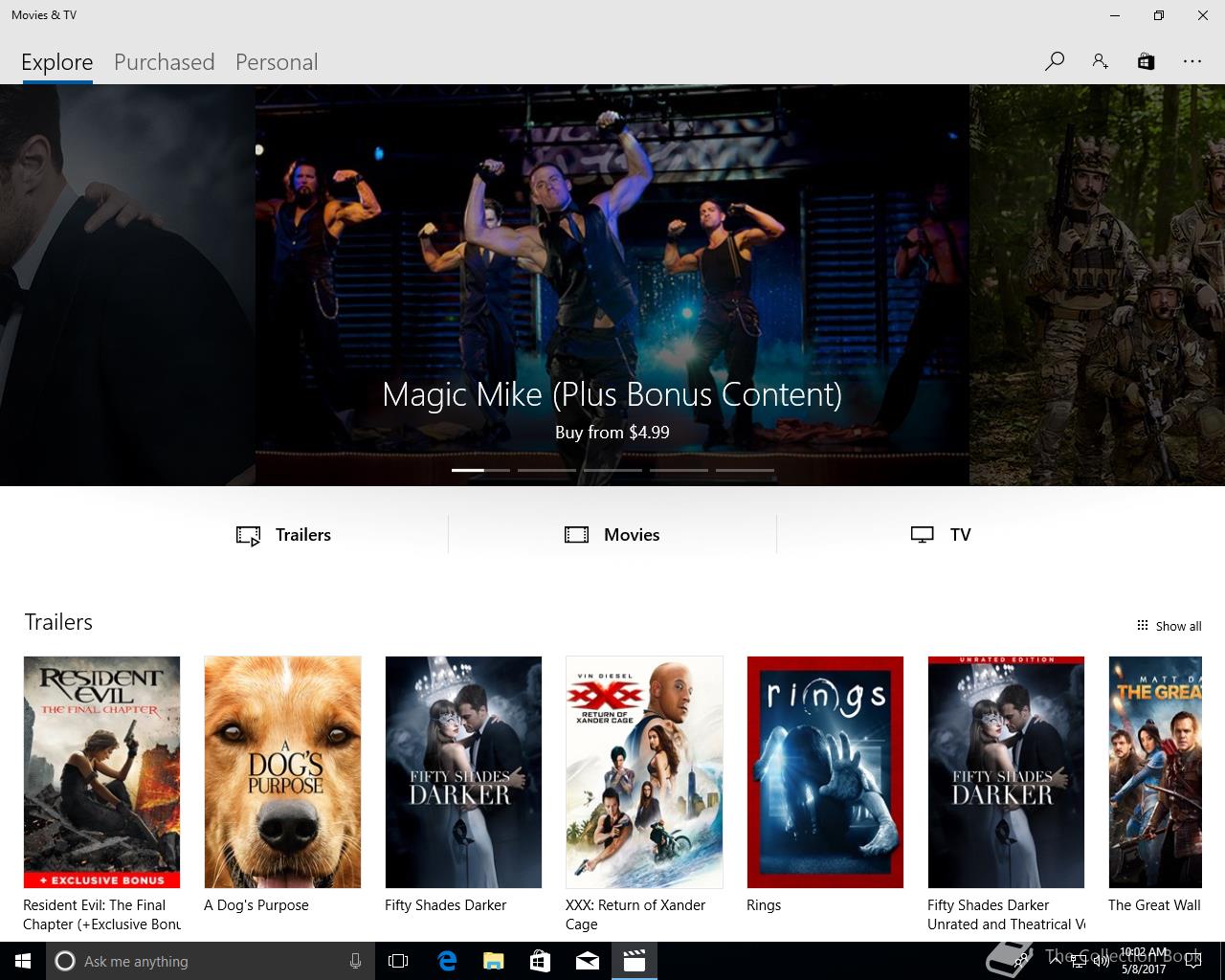
Task: Open the Store bag icon
Action: pyautogui.click(x=1146, y=61)
